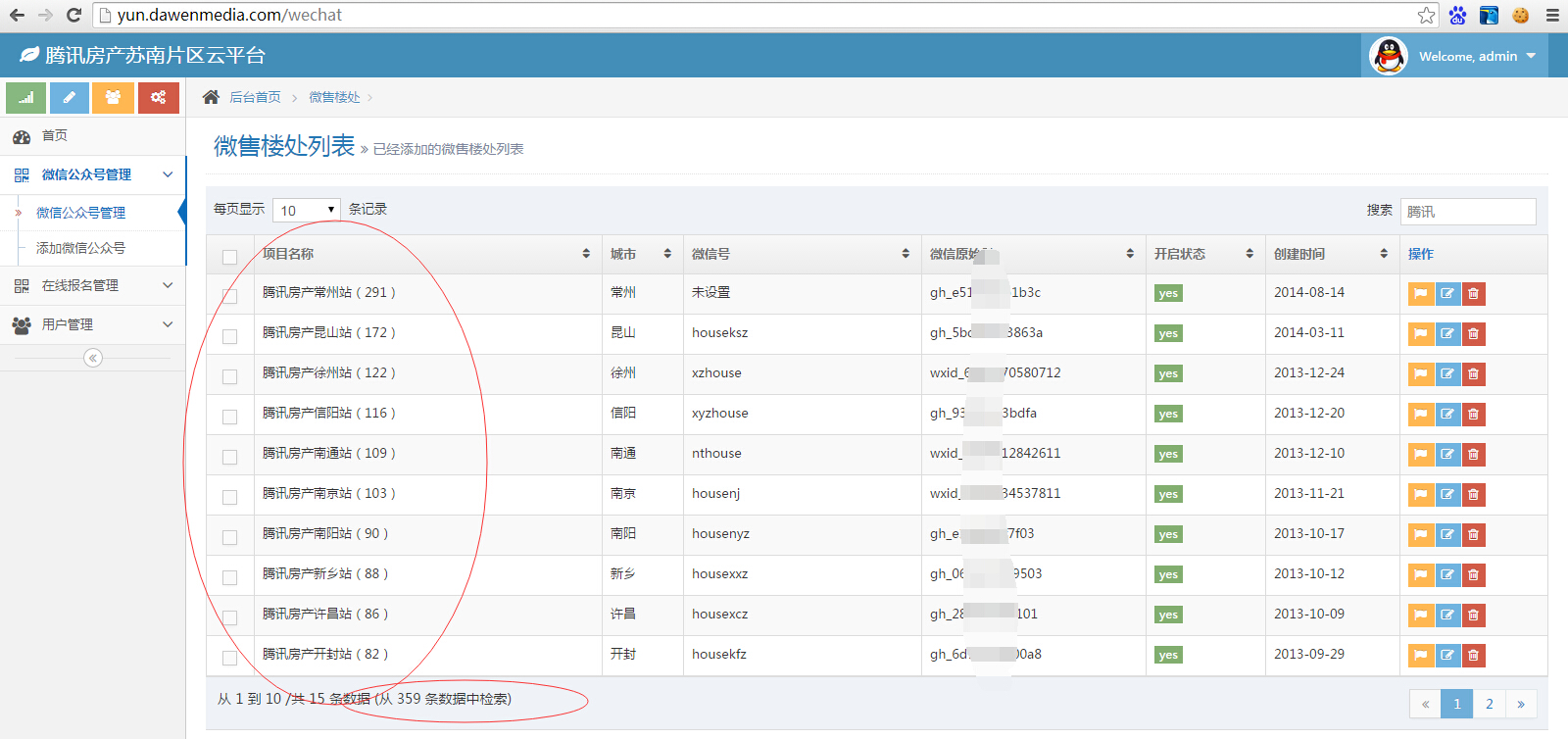Open the 首页 sidebar item
Screen dimensions: 1568x739
click(92, 136)
